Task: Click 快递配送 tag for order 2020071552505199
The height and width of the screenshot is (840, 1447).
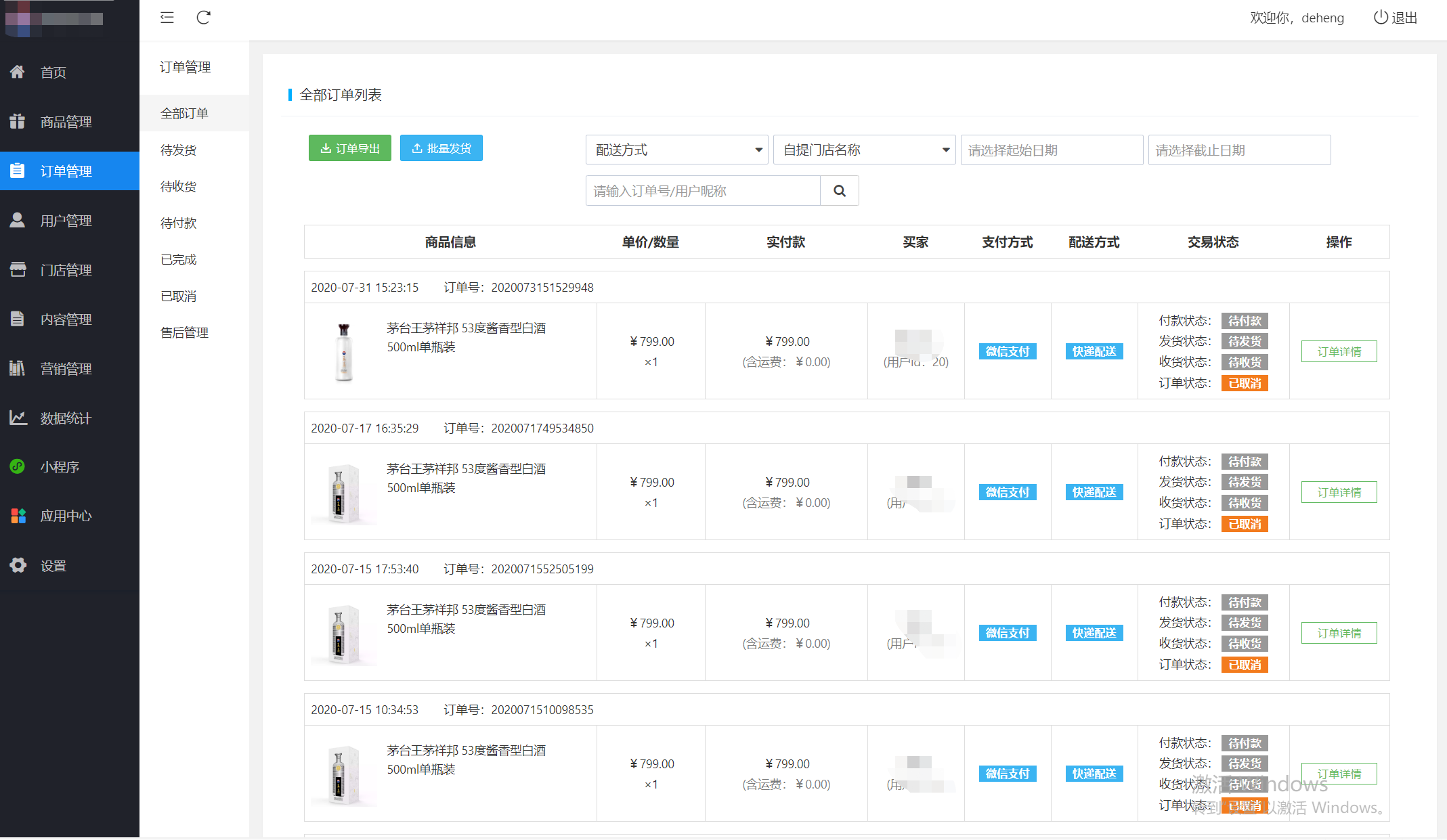Action: point(1094,633)
